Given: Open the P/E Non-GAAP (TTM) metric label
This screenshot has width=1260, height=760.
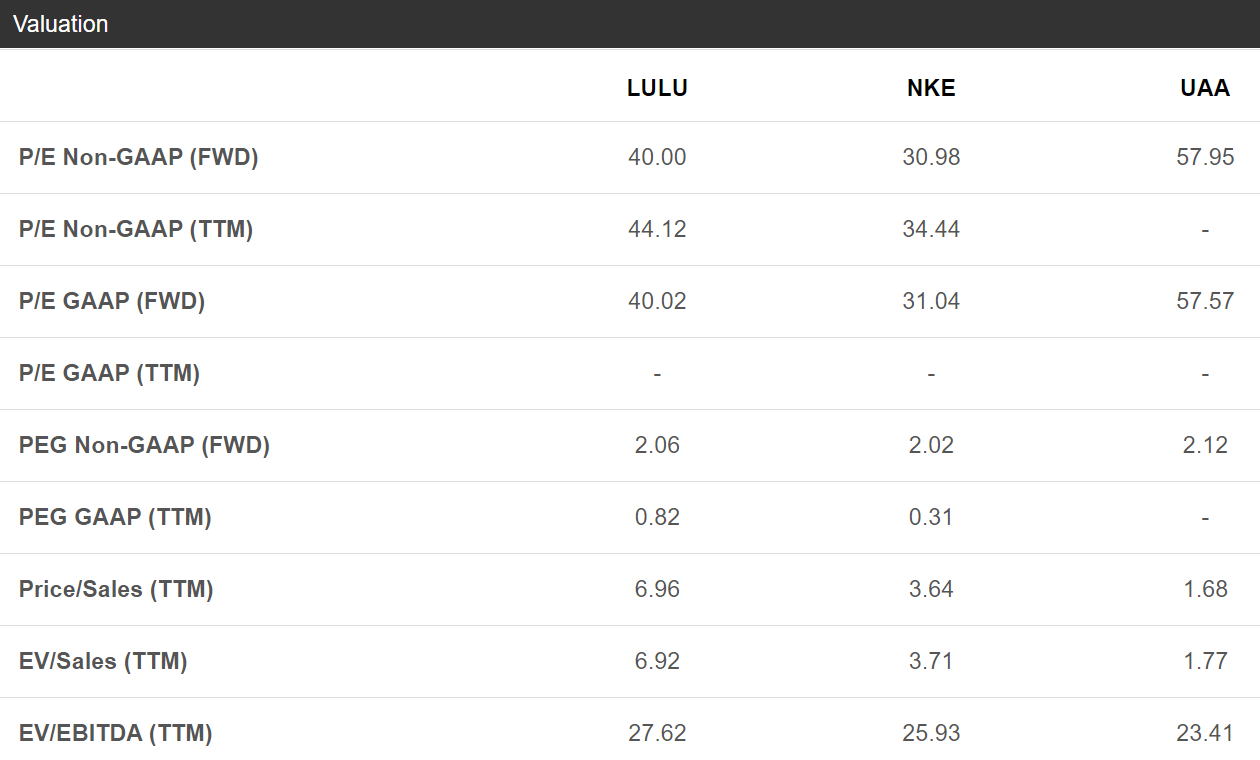Looking at the screenshot, I should (x=136, y=229).
